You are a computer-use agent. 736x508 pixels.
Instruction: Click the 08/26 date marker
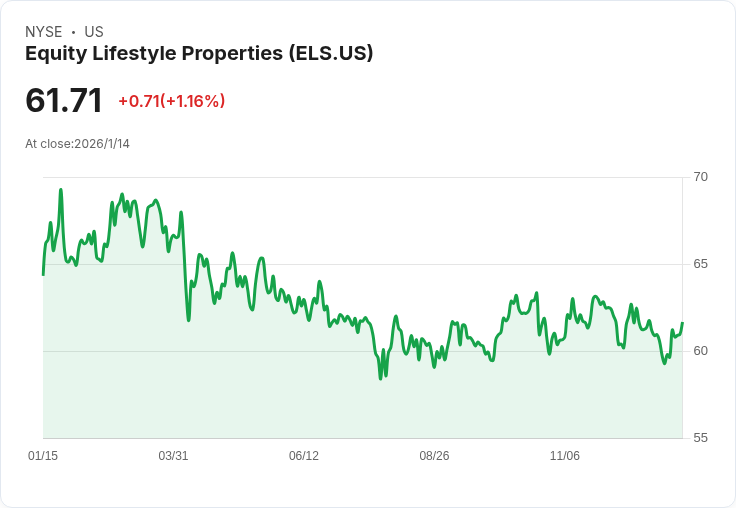[x=434, y=456]
